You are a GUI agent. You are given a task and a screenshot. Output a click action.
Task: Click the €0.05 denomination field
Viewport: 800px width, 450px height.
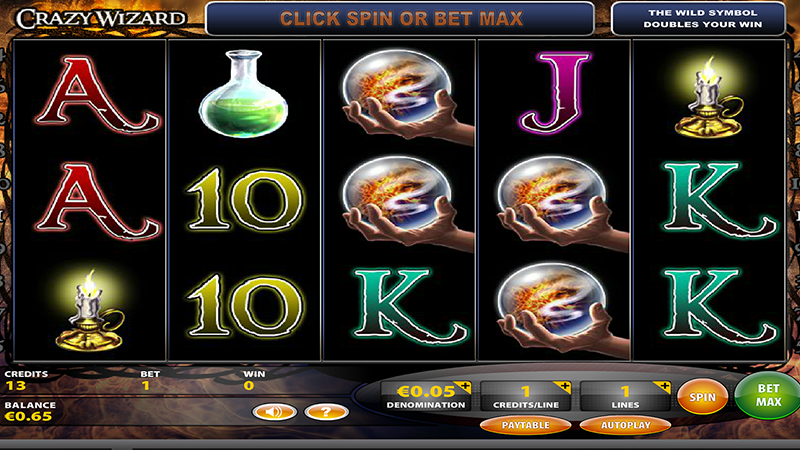click(x=426, y=396)
